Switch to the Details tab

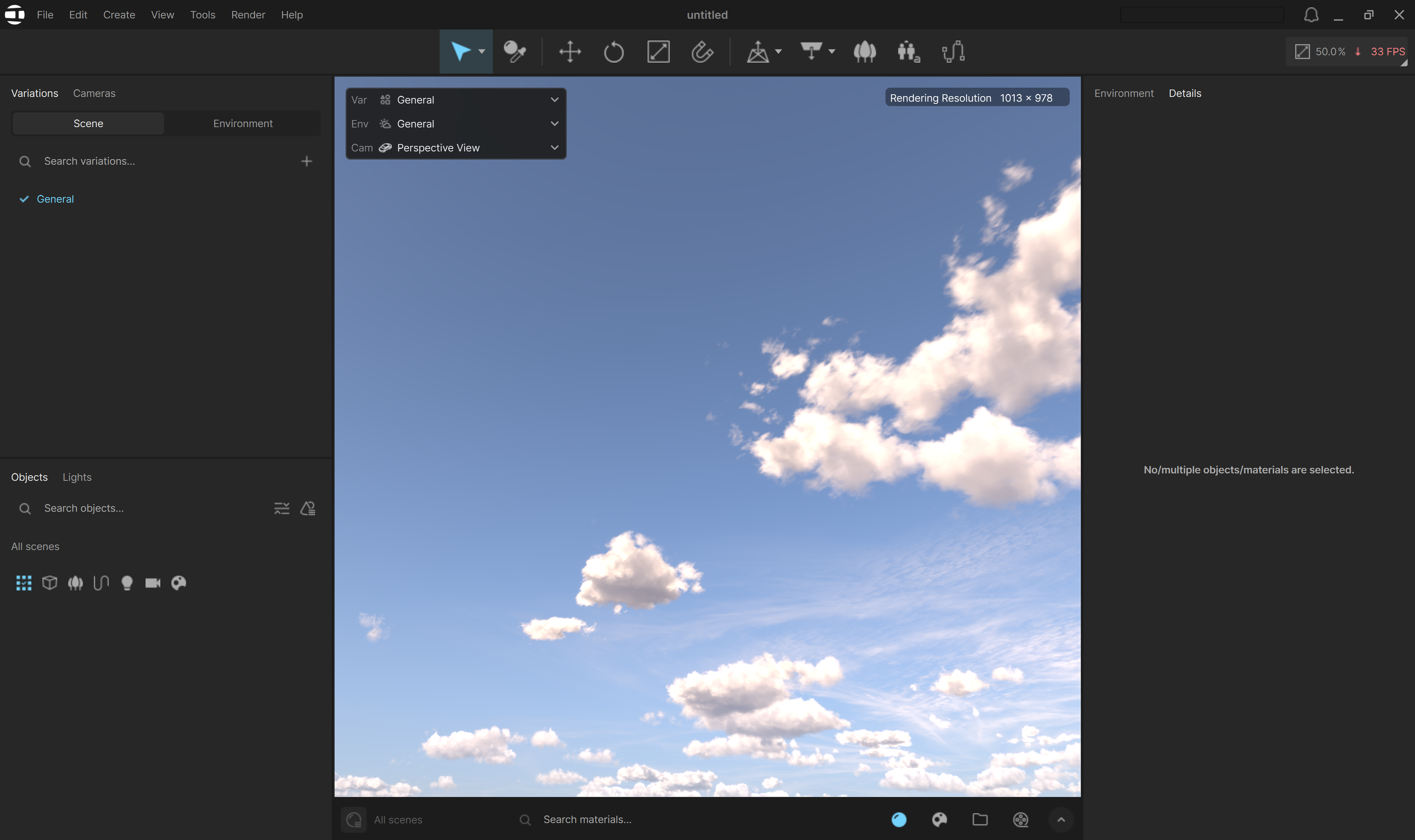tap(1185, 94)
